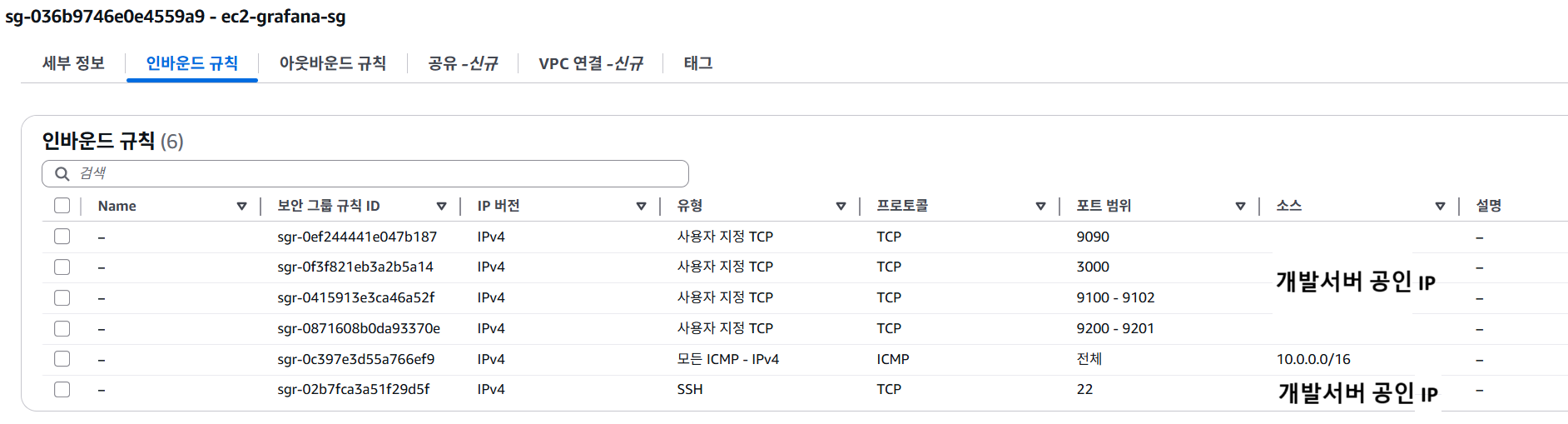The height and width of the screenshot is (424, 1568).
Task: Open the 세부 정보 tab
Action: (73, 63)
